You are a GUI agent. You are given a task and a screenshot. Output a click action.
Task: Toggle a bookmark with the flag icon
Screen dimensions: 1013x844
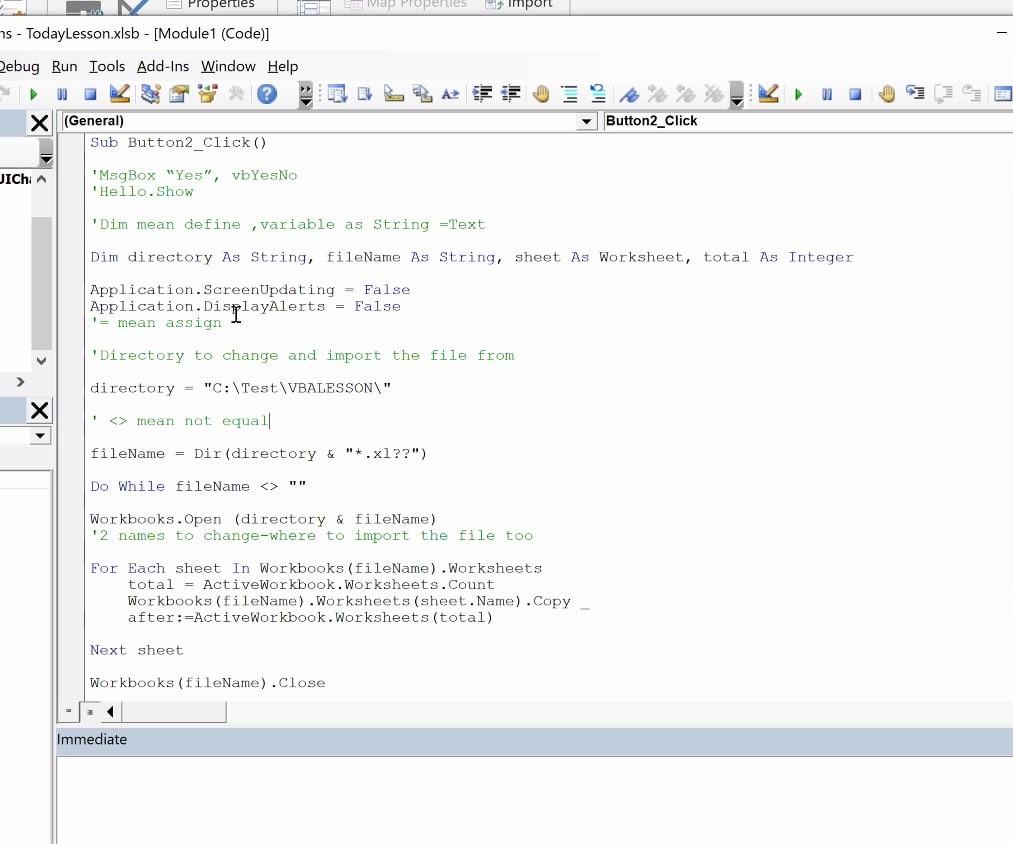pyautogui.click(x=629, y=94)
